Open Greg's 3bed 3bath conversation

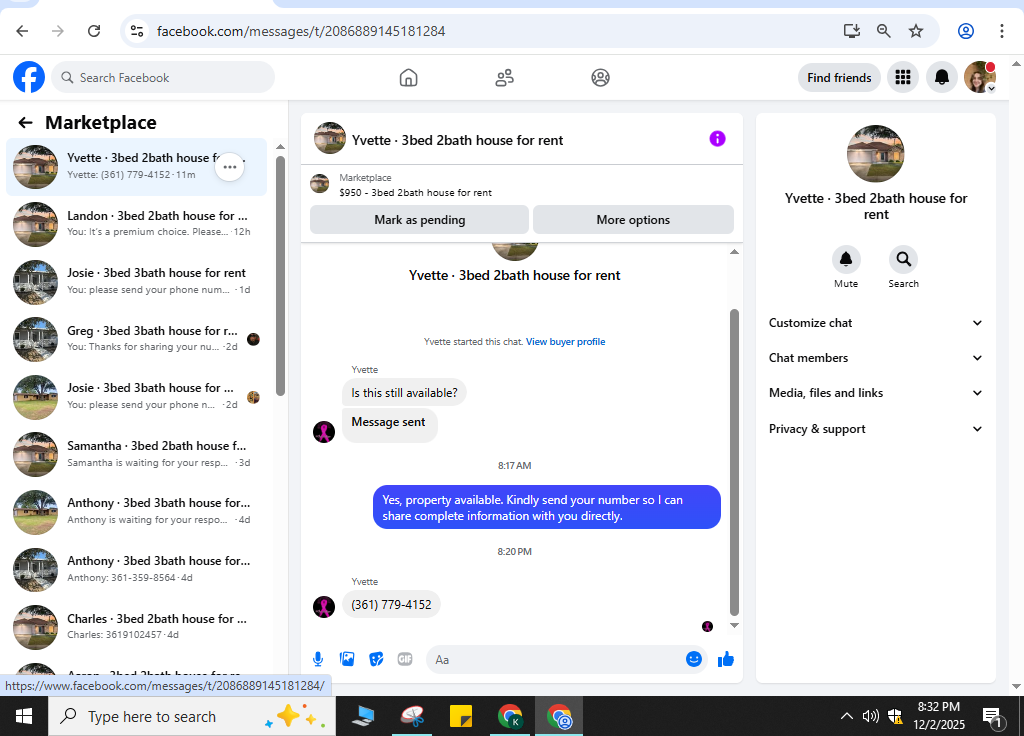[136, 339]
